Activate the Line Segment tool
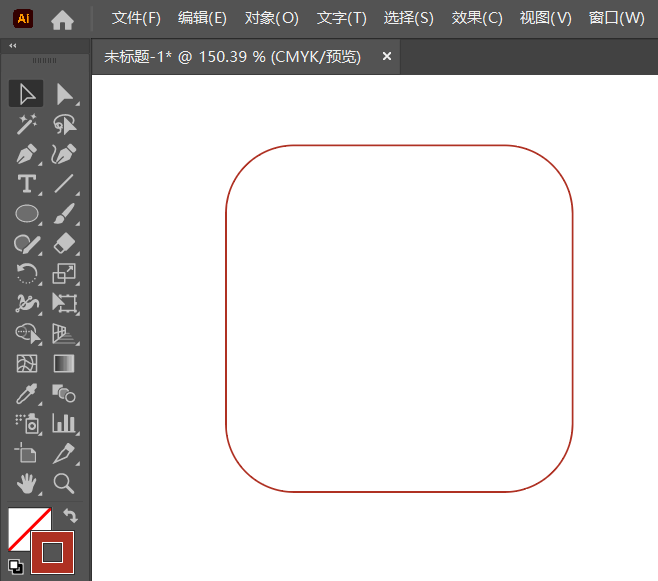Screen dimensions: 658x581 pos(64,184)
